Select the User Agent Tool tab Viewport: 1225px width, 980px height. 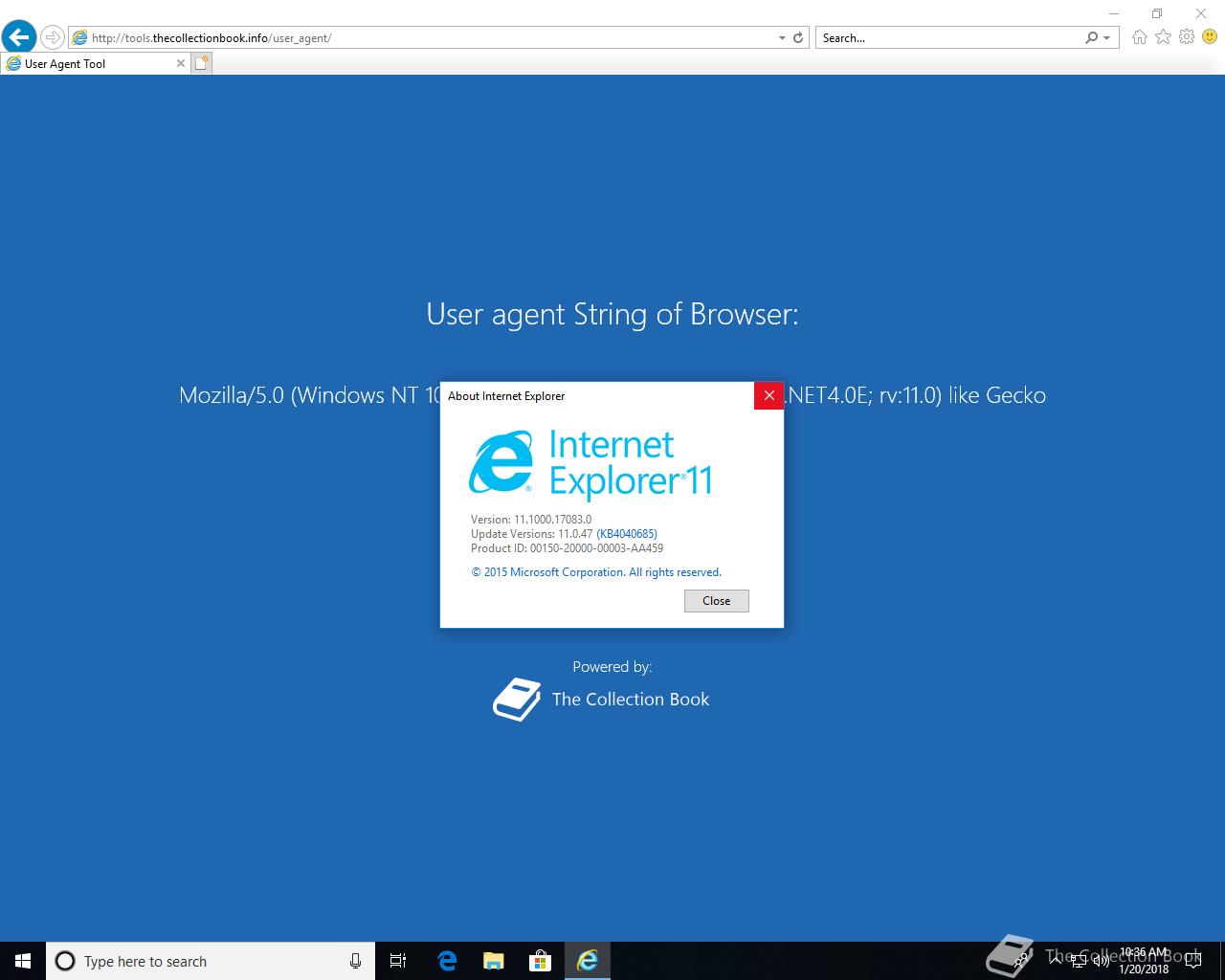click(x=95, y=63)
